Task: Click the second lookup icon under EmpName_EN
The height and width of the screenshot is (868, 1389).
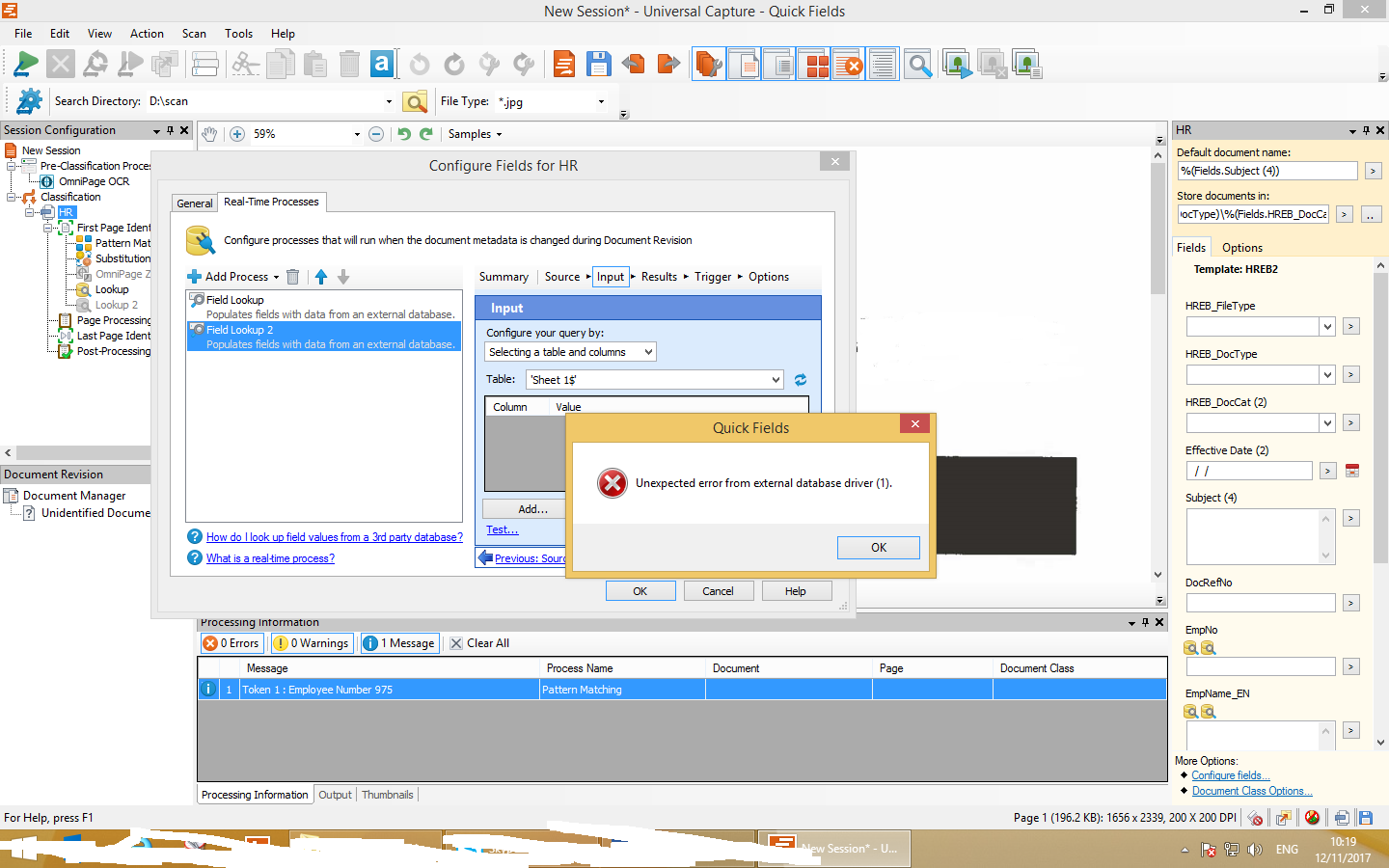Action: tap(1209, 712)
